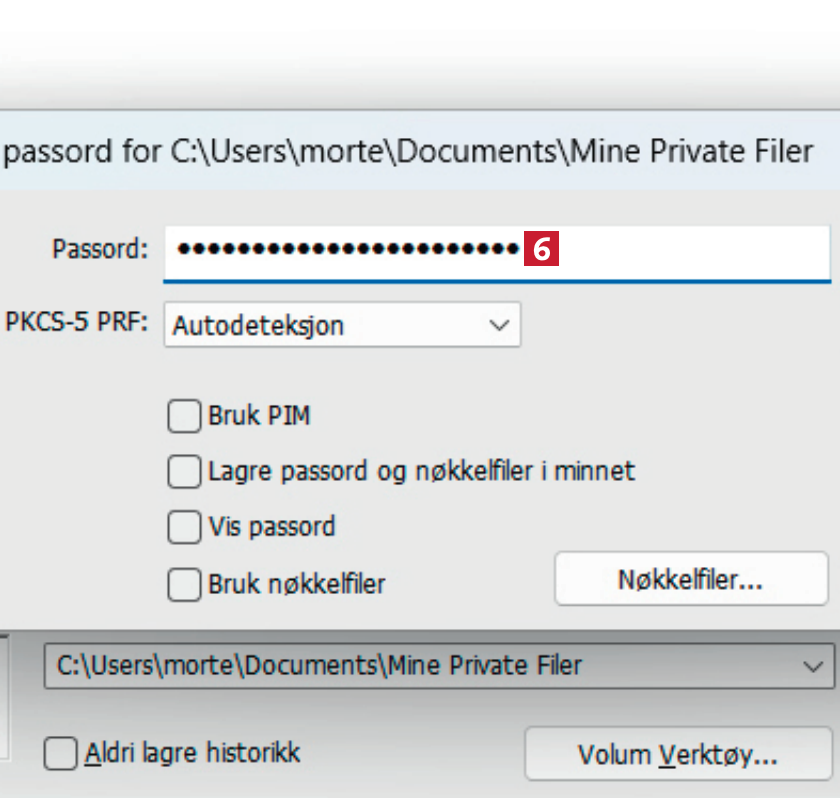Open the Volum Verktøy... button
The width and height of the screenshot is (840, 798).
coord(677,753)
